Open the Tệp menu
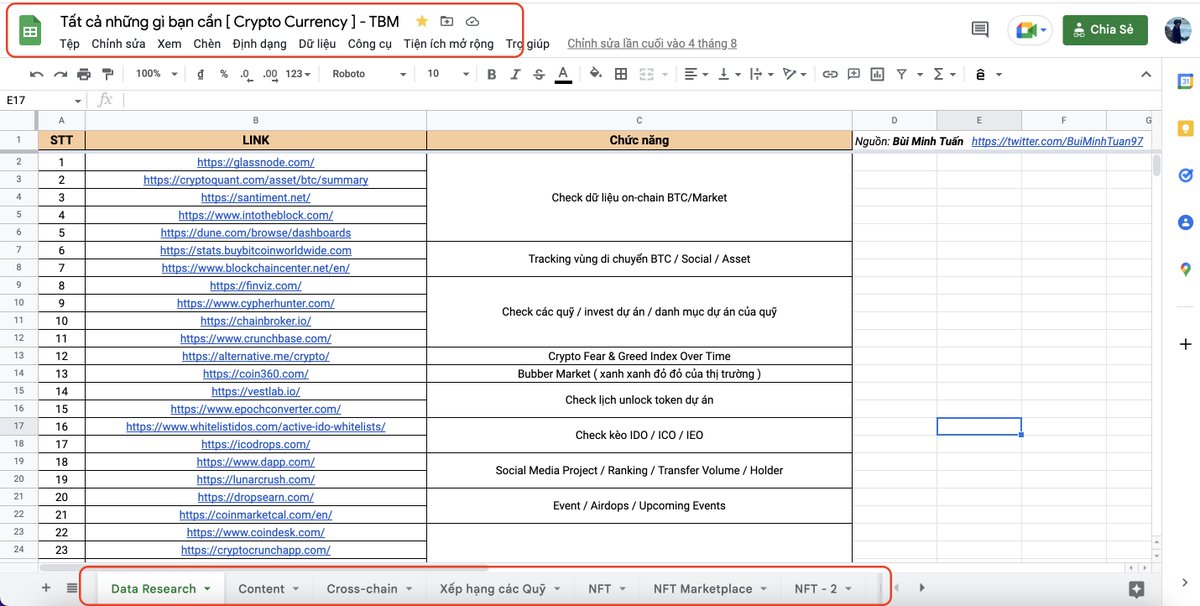The image size is (1200, 606). 69,44
